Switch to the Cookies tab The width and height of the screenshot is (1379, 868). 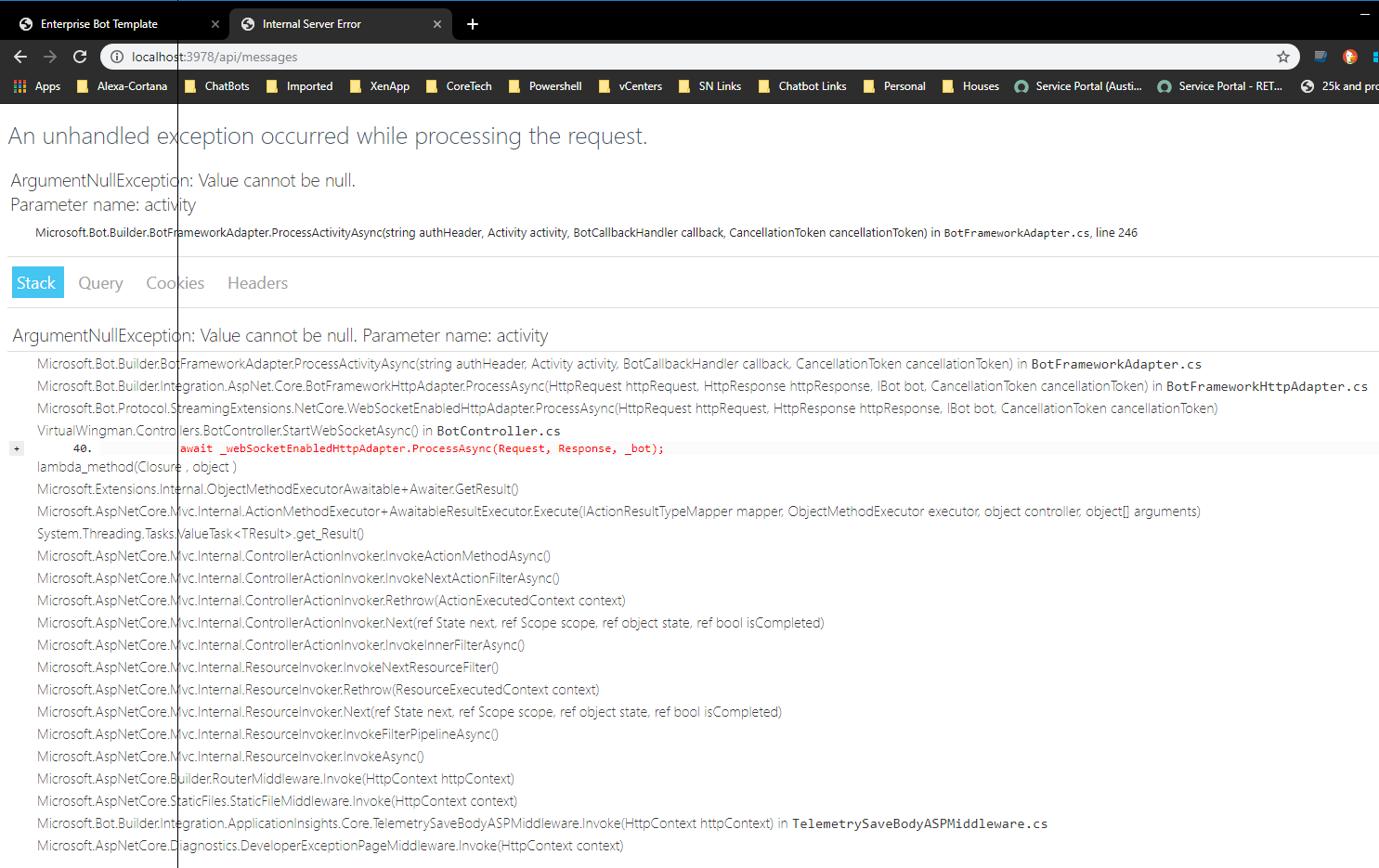(175, 282)
